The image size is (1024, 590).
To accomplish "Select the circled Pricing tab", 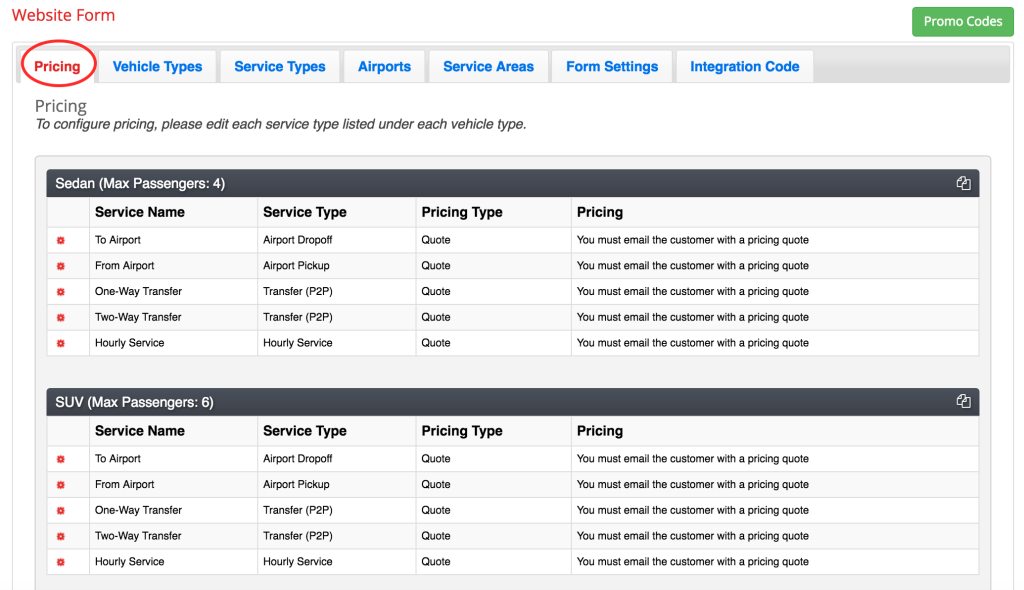I will click(57, 67).
